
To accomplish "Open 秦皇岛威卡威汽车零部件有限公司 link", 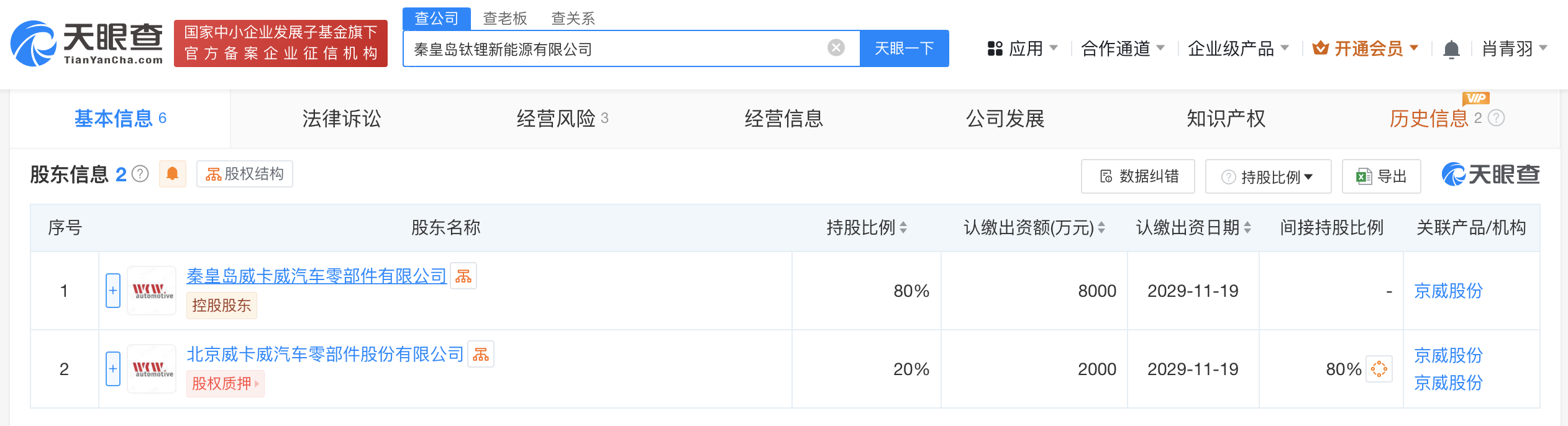I will pos(317,276).
